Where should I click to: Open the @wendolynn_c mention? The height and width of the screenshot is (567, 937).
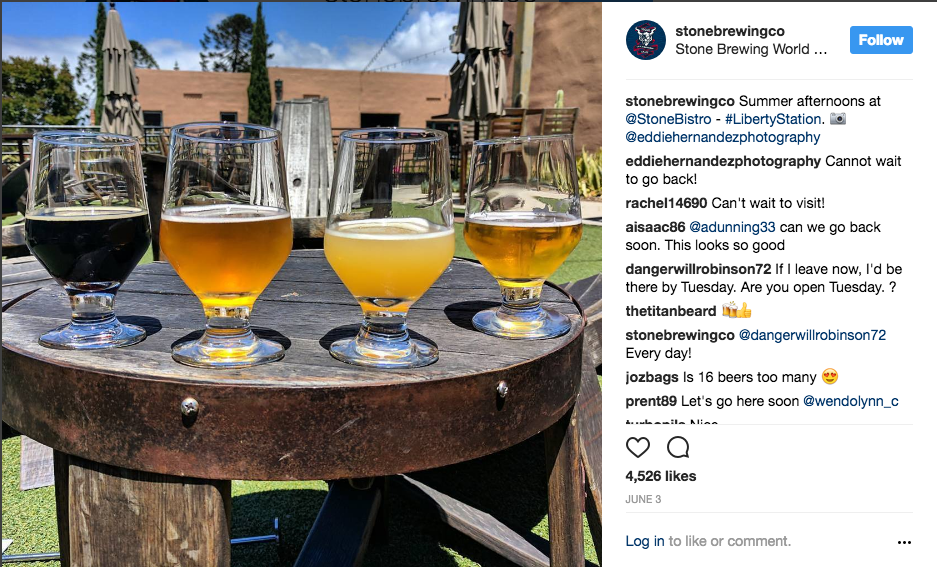(850, 401)
